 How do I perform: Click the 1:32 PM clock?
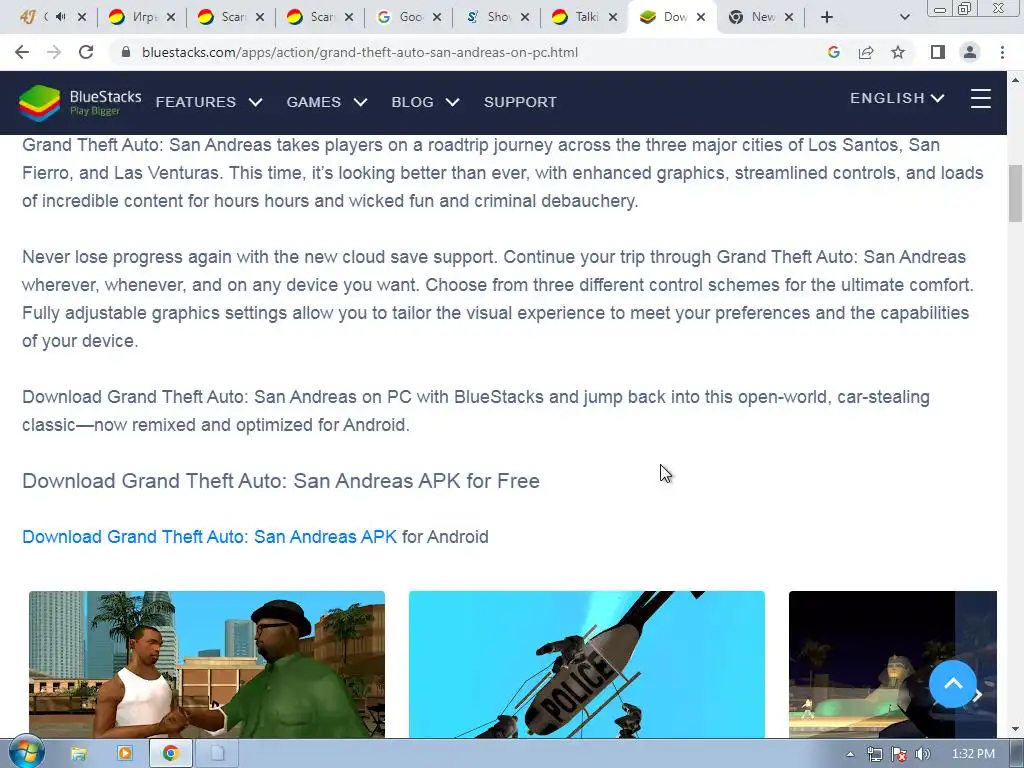click(973, 754)
